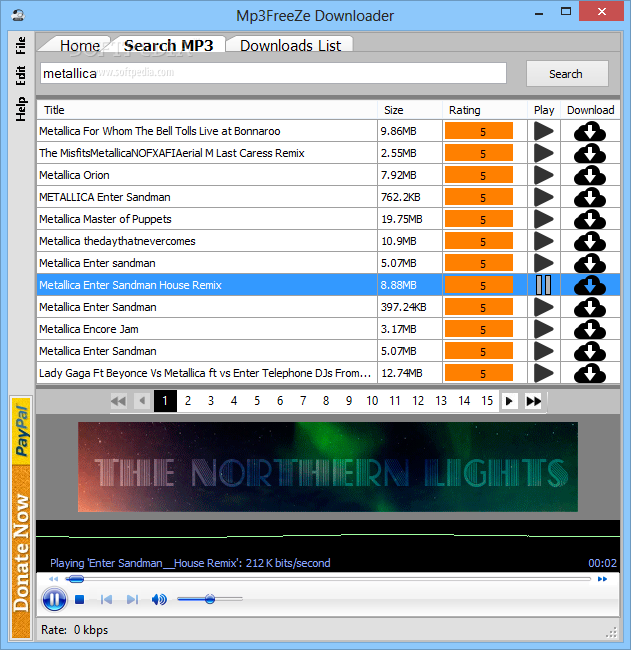
Task: Download The Misfits Last Caress Remix
Action: 590,153
